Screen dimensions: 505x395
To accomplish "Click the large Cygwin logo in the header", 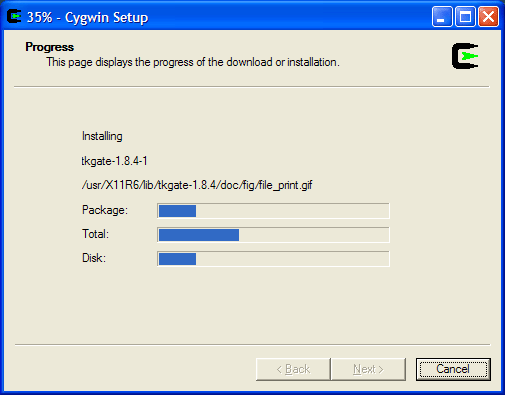I will tap(465, 56).
